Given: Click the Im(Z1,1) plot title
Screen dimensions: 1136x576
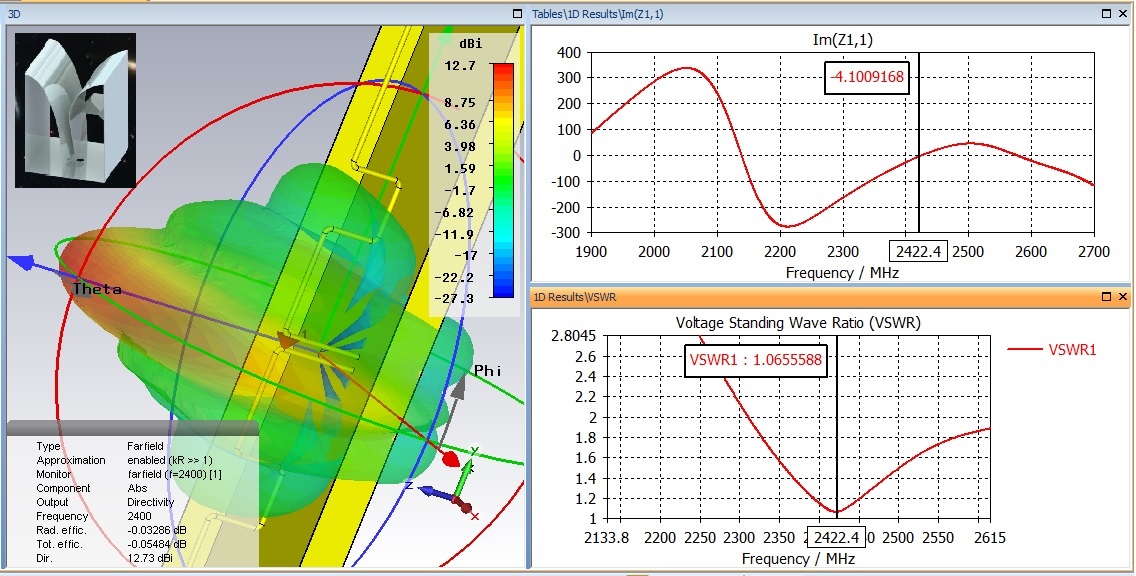Looking at the screenshot, I should (843, 41).
